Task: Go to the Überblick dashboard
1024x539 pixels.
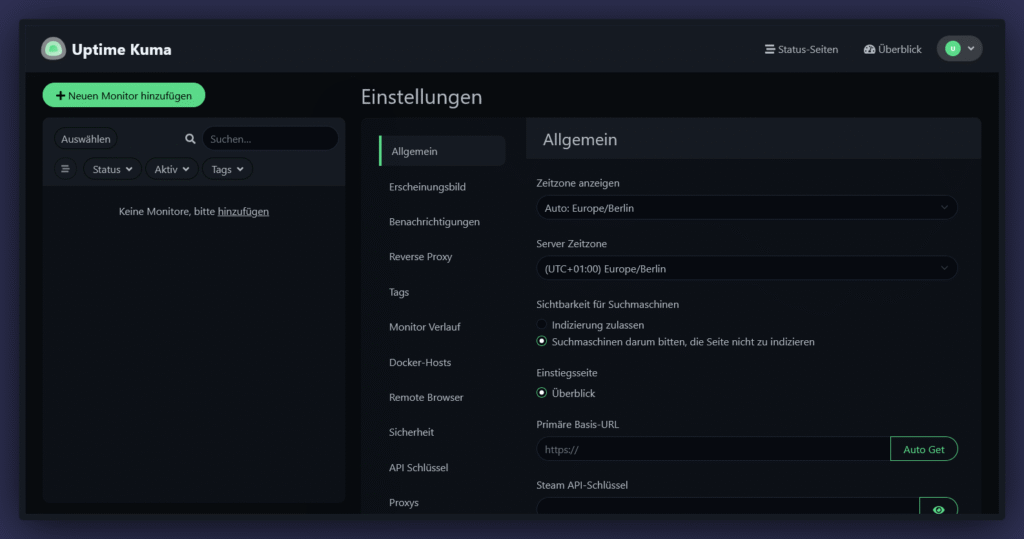Action: pos(892,49)
